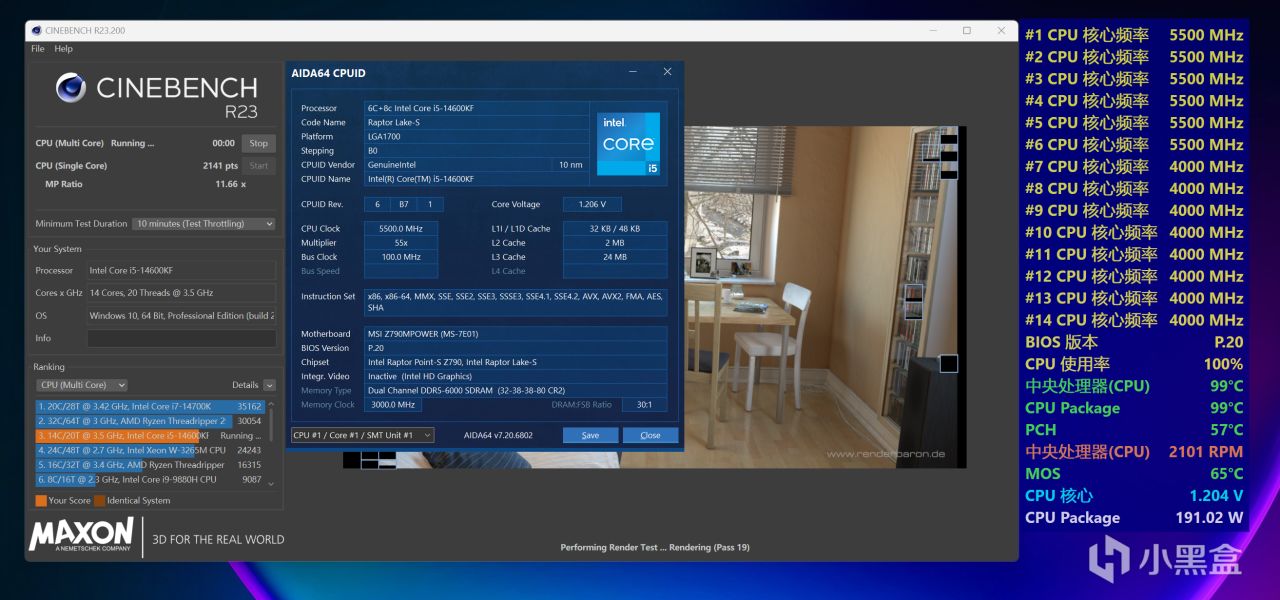The image size is (1280, 600).
Task: Click the Cinebench app icon in title bar
Action: pos(36,30)
